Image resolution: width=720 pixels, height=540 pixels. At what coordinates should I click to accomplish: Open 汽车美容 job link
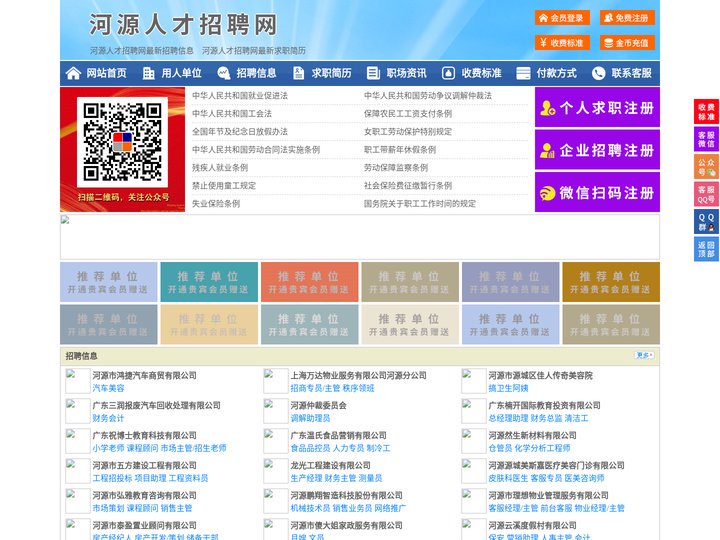pos(108,388)
